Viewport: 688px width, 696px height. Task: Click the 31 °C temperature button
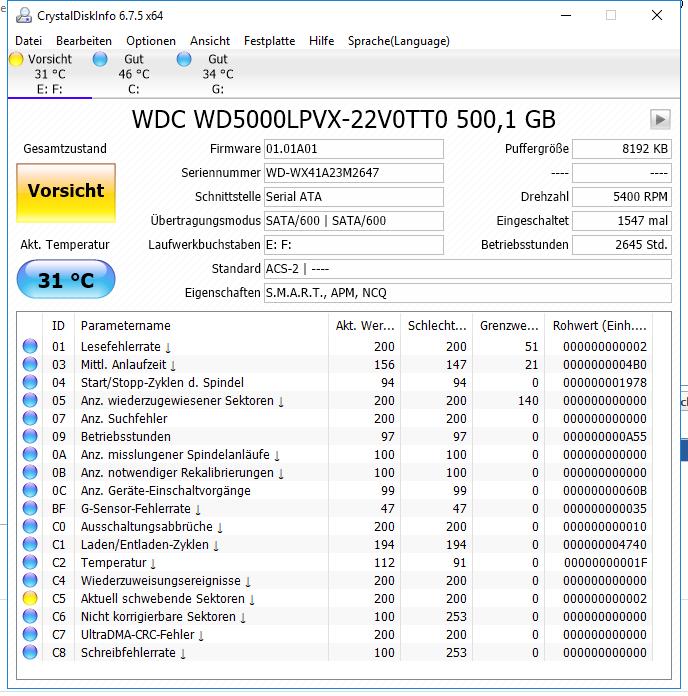[66, 280]
